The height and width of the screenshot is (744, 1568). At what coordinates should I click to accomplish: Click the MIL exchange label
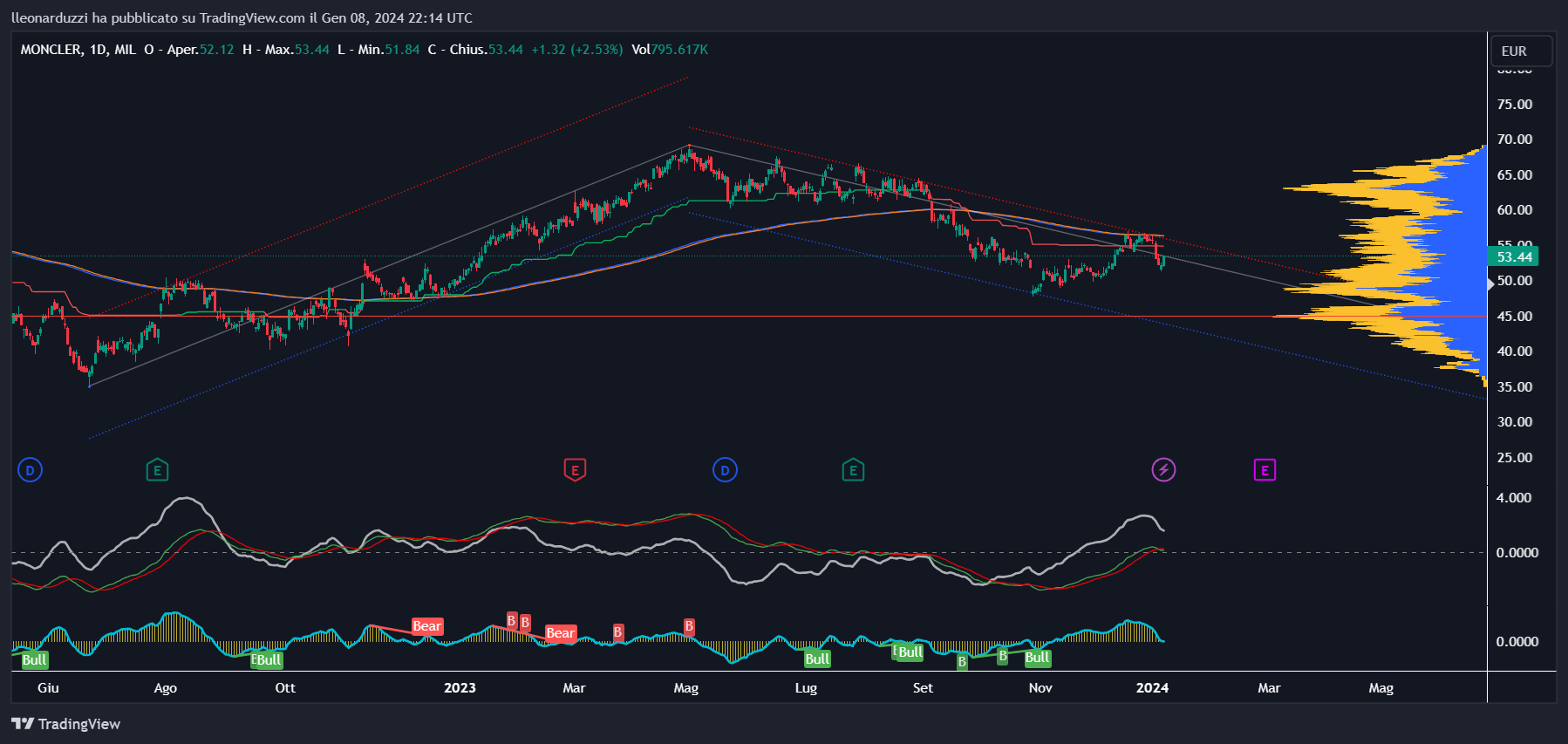125,50
